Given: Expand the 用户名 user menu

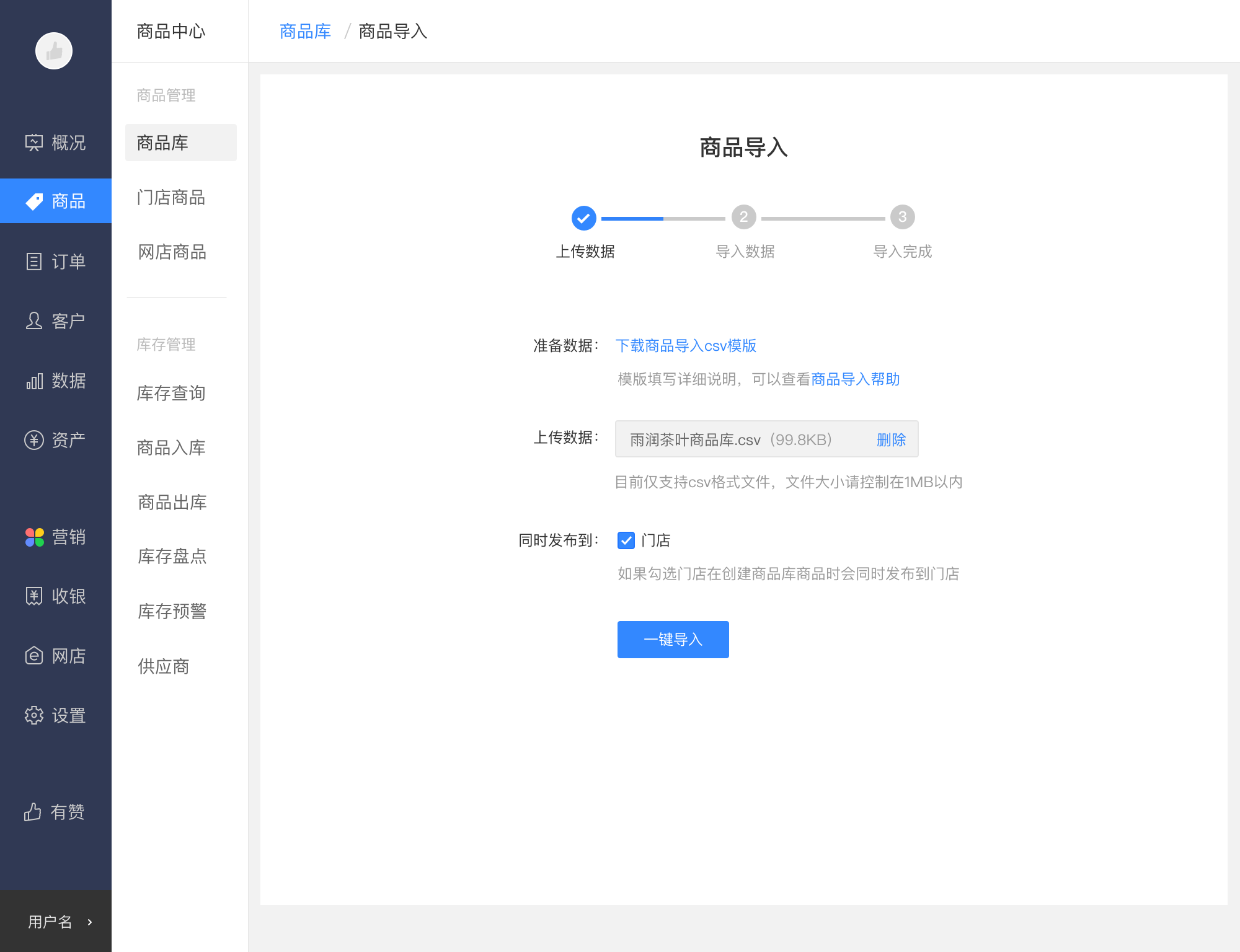Looking at the screenshot, I should pyautogui.click(x=55, y=921).
